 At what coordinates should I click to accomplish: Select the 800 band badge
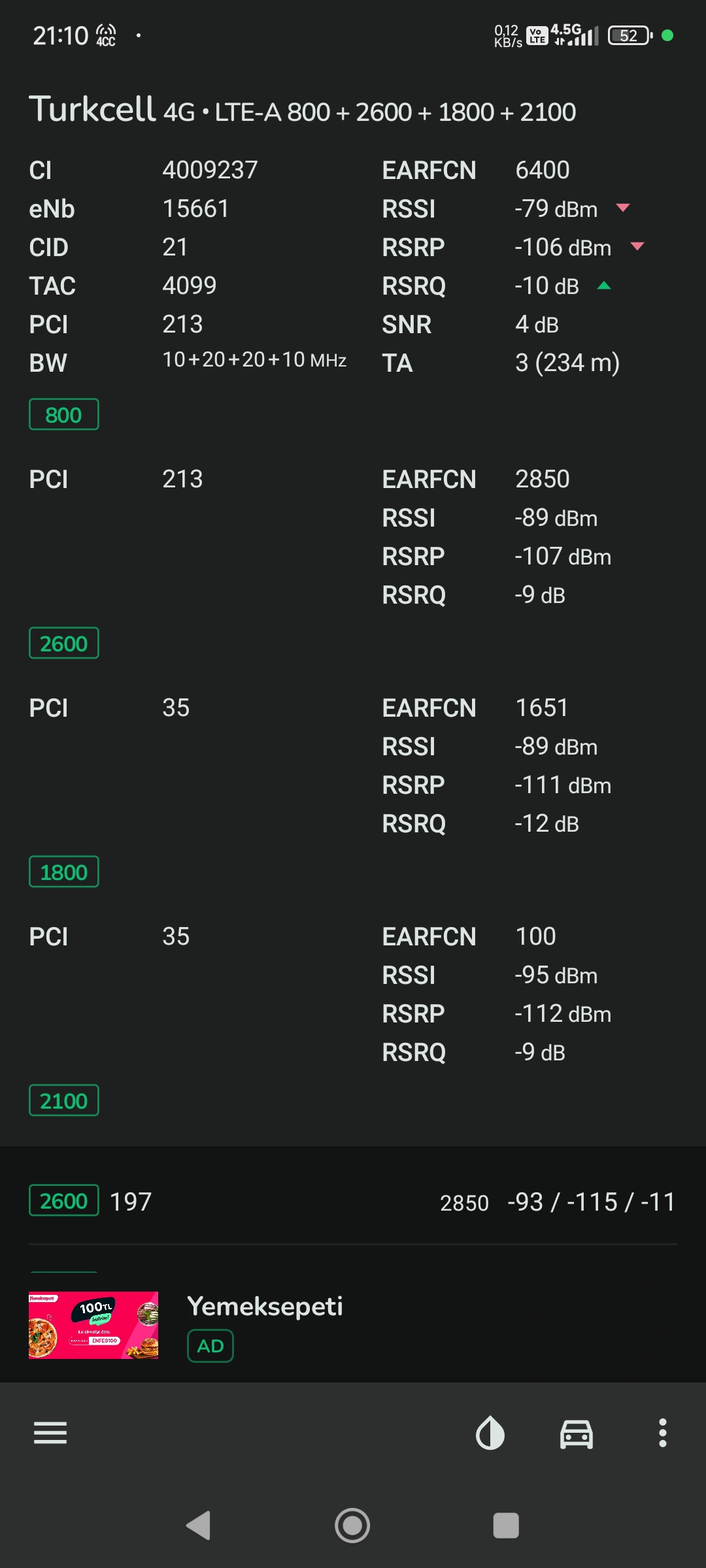tap(64, 414)
